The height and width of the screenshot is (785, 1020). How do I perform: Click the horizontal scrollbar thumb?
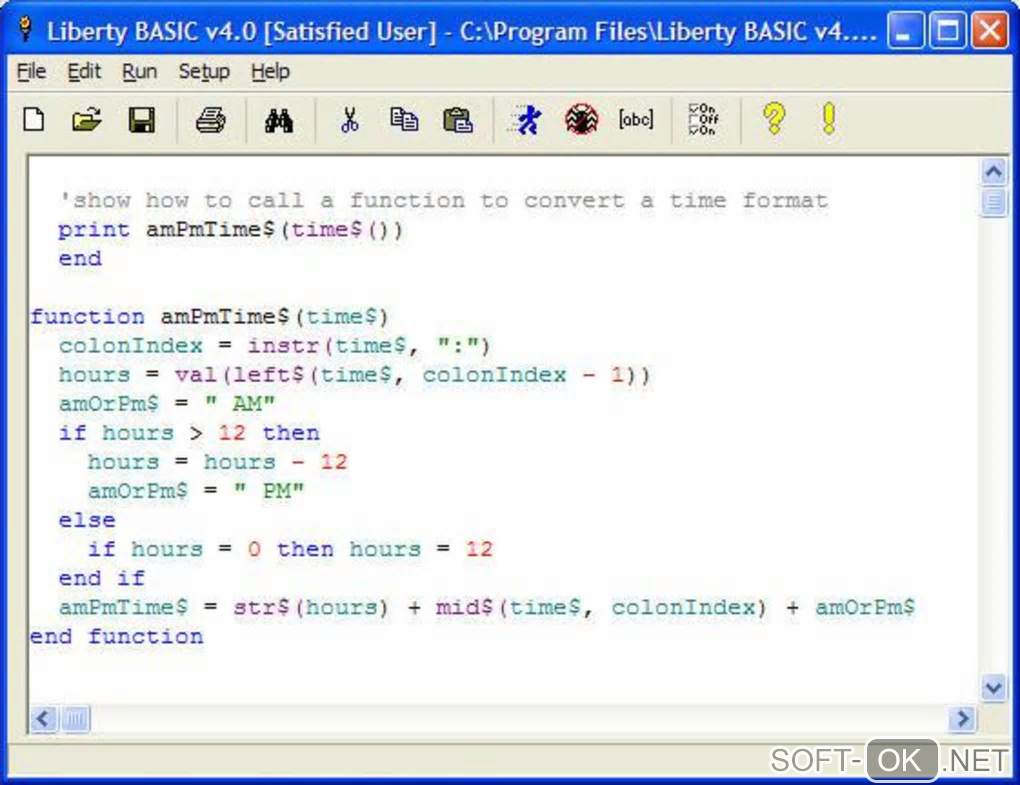75,719
